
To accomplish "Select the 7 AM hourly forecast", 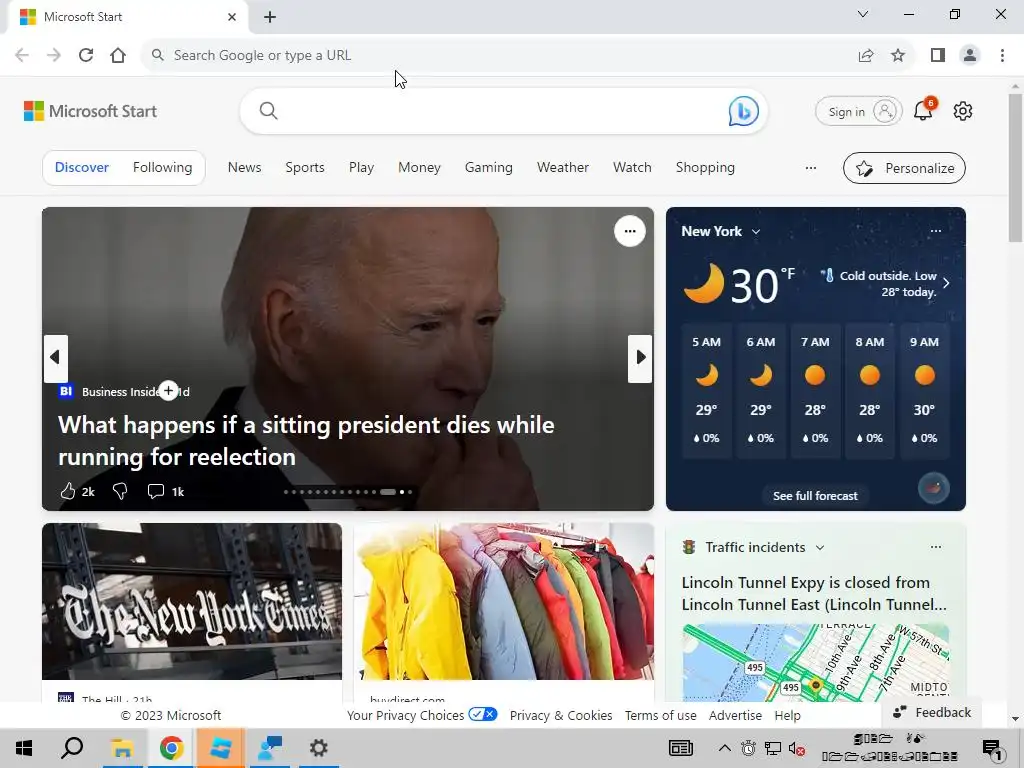I will point(815,390).
